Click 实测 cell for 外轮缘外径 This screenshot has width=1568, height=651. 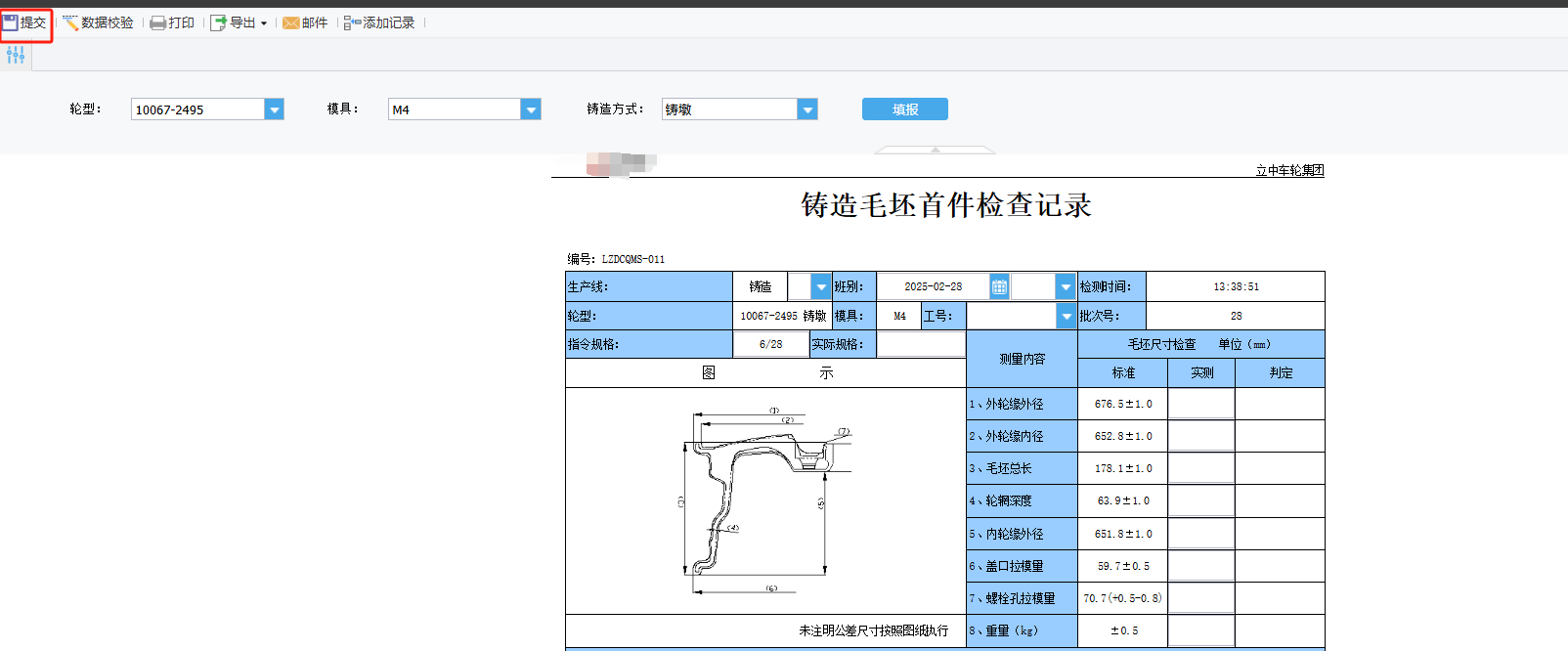tap(1200, 404)
